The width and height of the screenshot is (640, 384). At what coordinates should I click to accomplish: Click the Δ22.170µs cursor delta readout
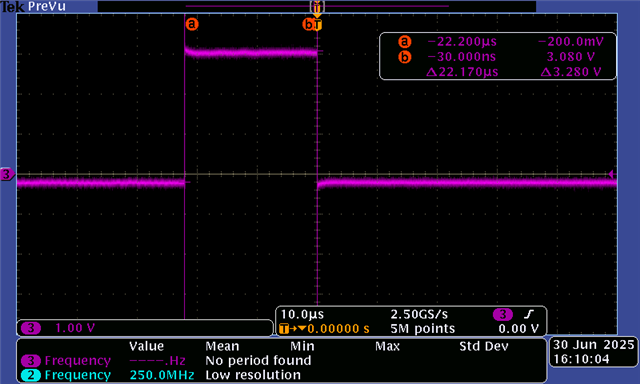pyautogui.click(x=462, y=72)
